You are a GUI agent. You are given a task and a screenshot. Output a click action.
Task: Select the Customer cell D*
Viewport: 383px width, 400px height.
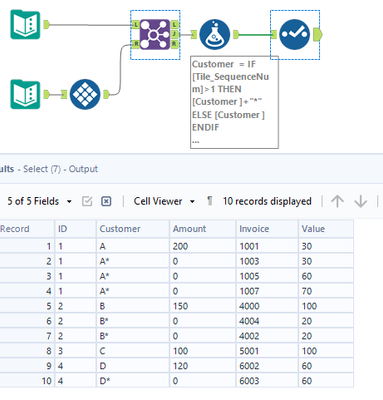click(x=133, y=381)
